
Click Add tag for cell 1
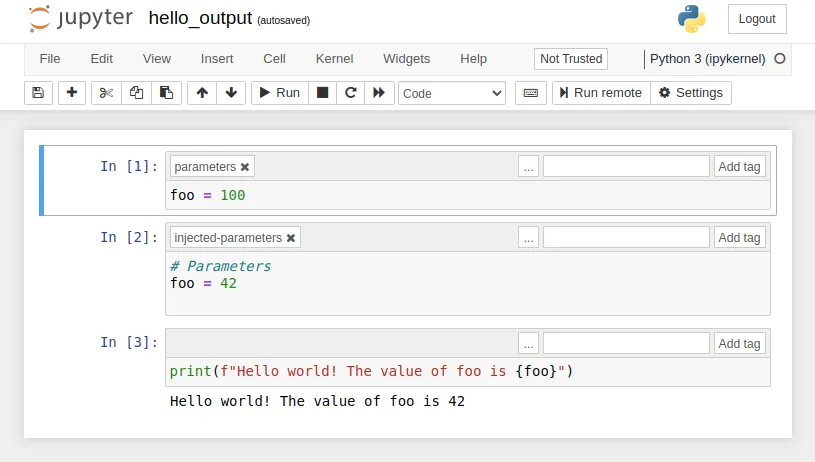click(x=740, y=167)
